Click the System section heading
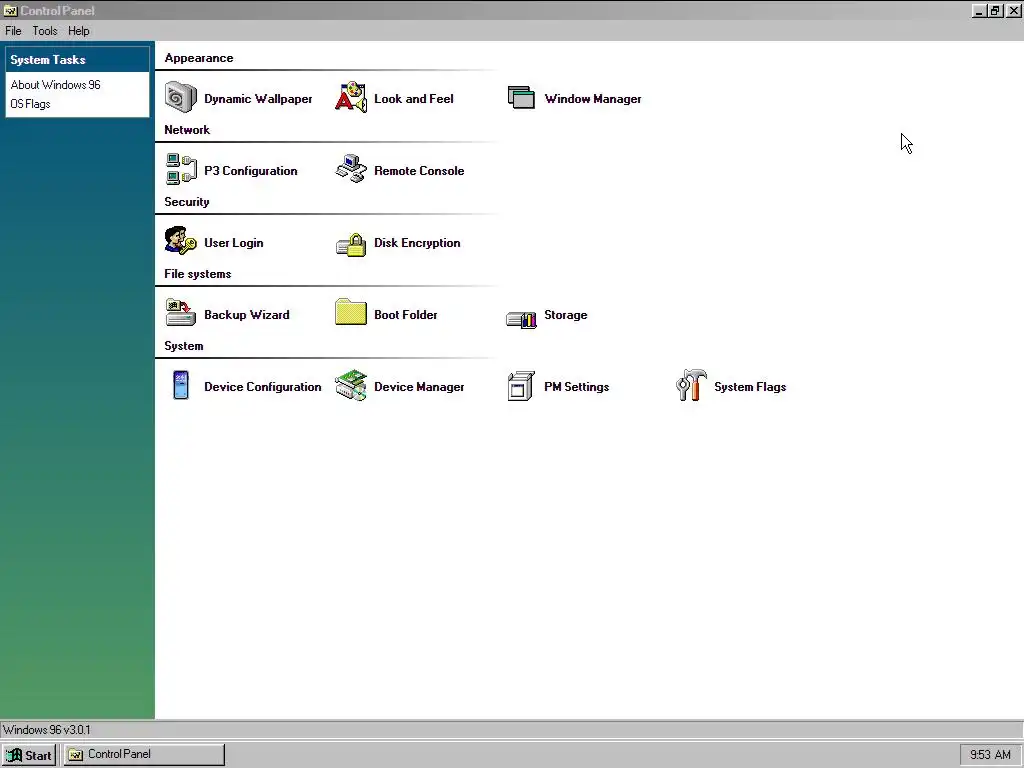Screen dimensions: 1024x768 [184, 345]
